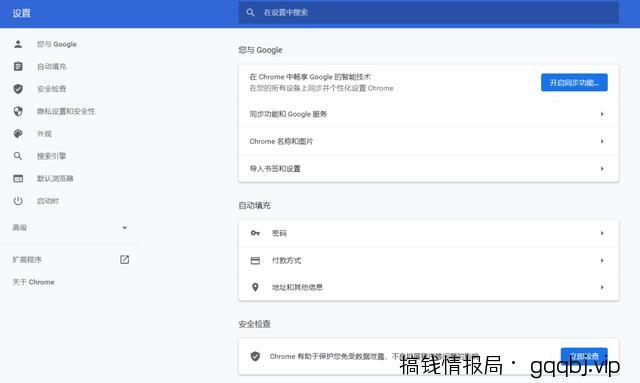The image size is (640, 383).
Task: Click the palette icon for 外观
Action: [x=18, y=134]
